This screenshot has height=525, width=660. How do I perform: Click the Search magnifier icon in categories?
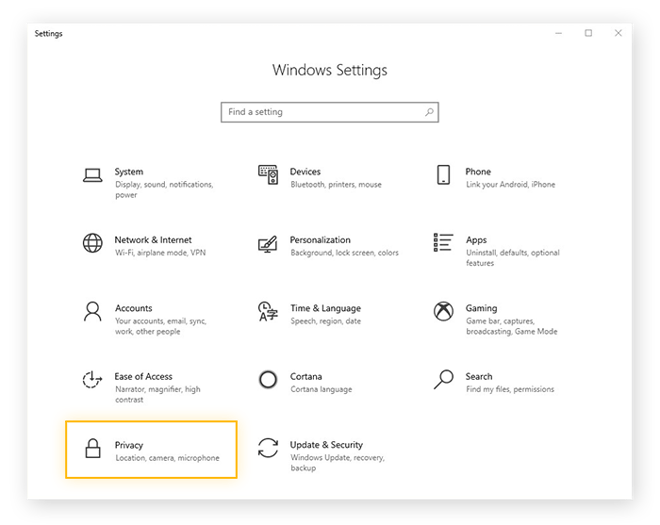pos(444,379)
